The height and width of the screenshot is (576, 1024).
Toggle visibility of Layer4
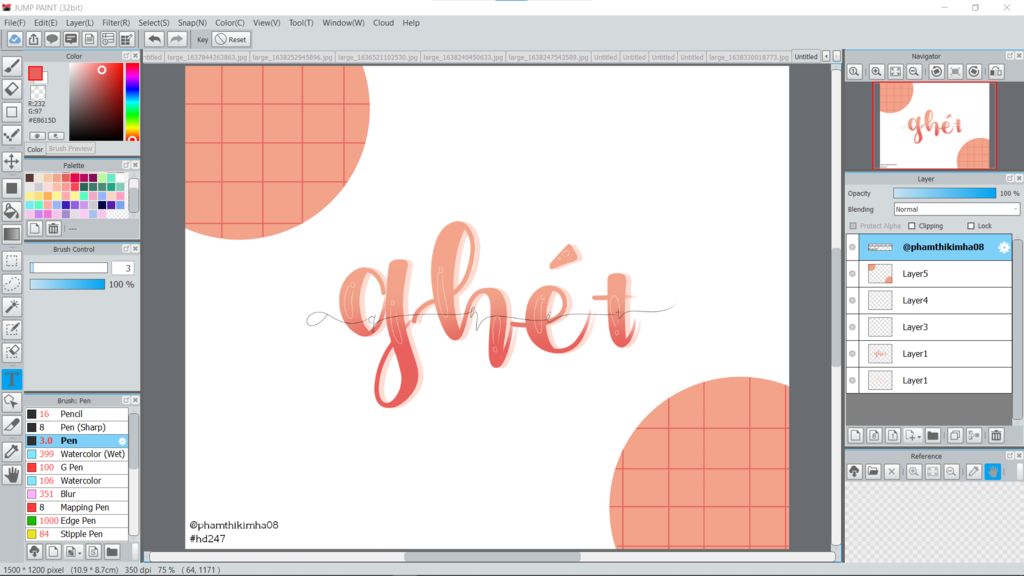pos(852,300)
